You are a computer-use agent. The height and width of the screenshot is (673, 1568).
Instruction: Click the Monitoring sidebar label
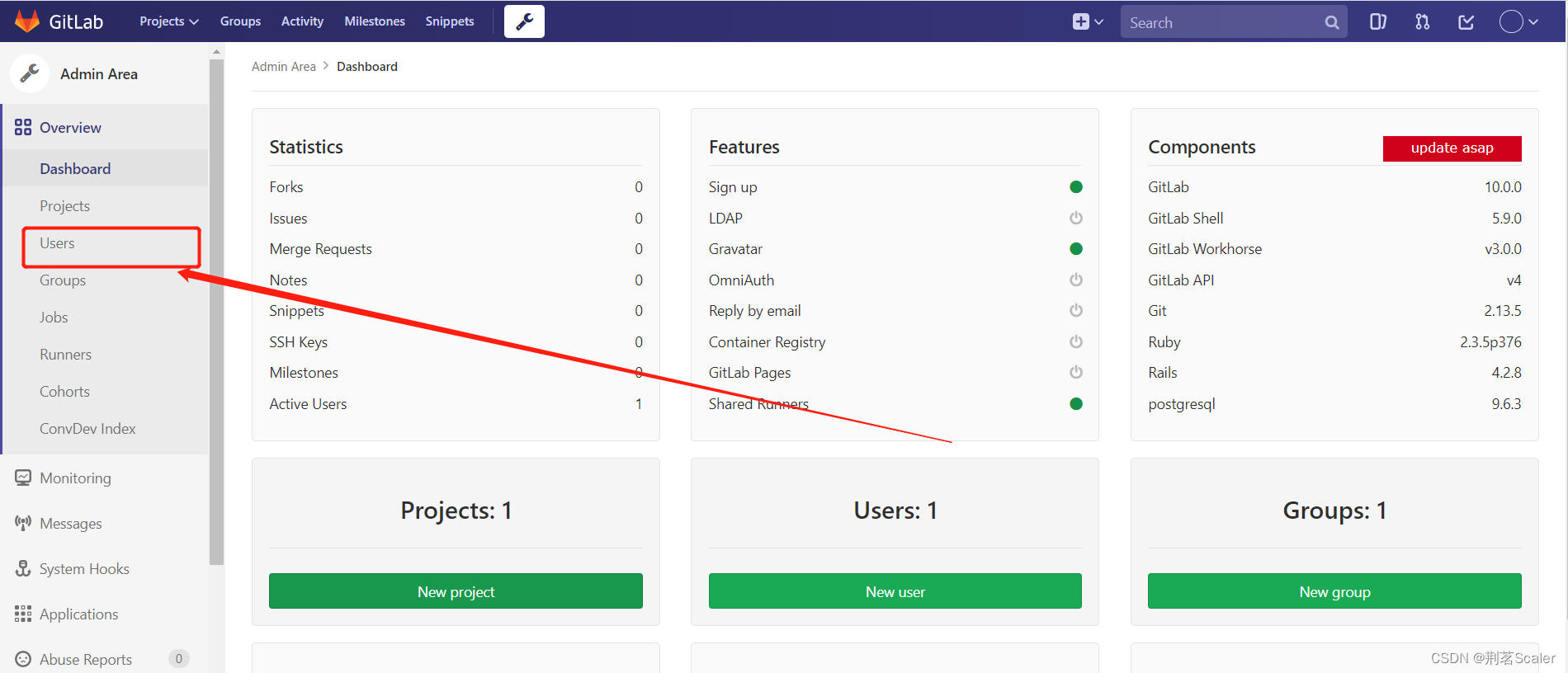75,478
